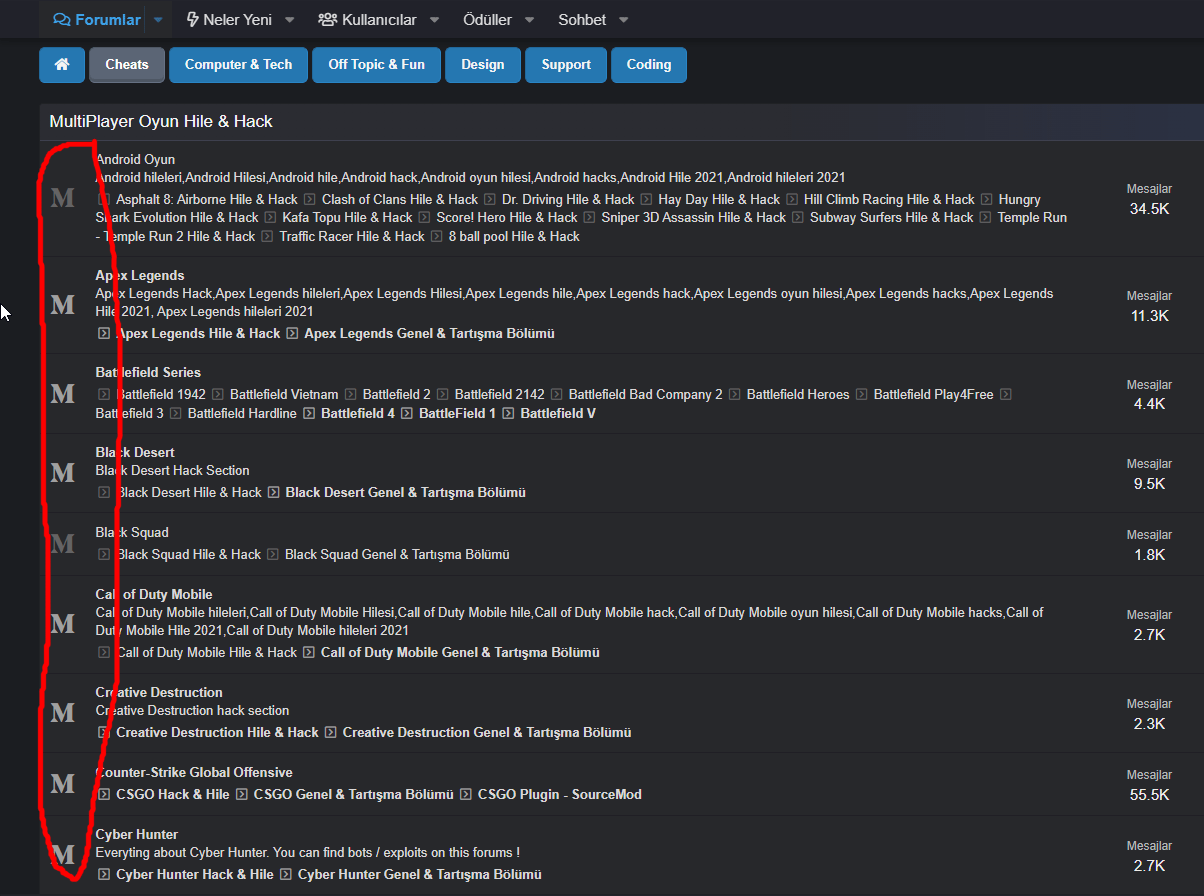Expand the Forumlar dropdown arrow
This screenshot has width=1204, height=896.
click(x=158, y=19)
